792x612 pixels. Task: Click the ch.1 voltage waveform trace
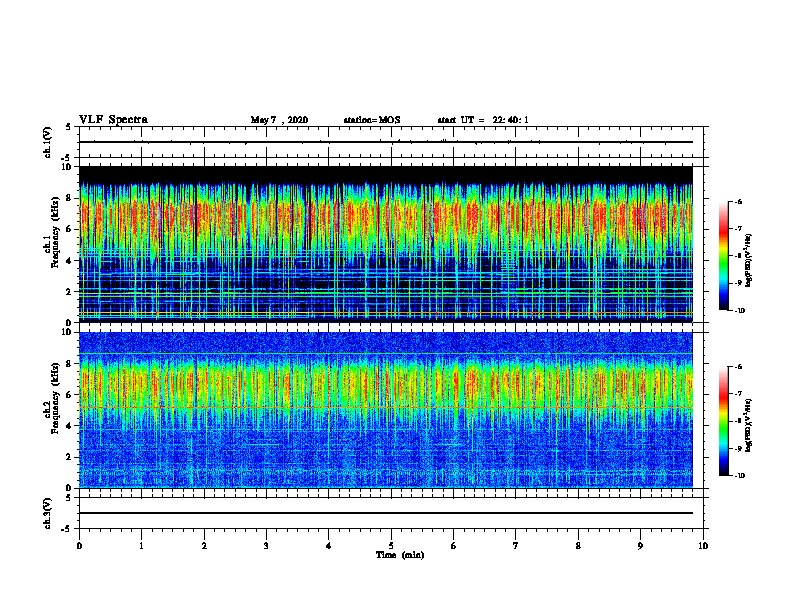386,142
